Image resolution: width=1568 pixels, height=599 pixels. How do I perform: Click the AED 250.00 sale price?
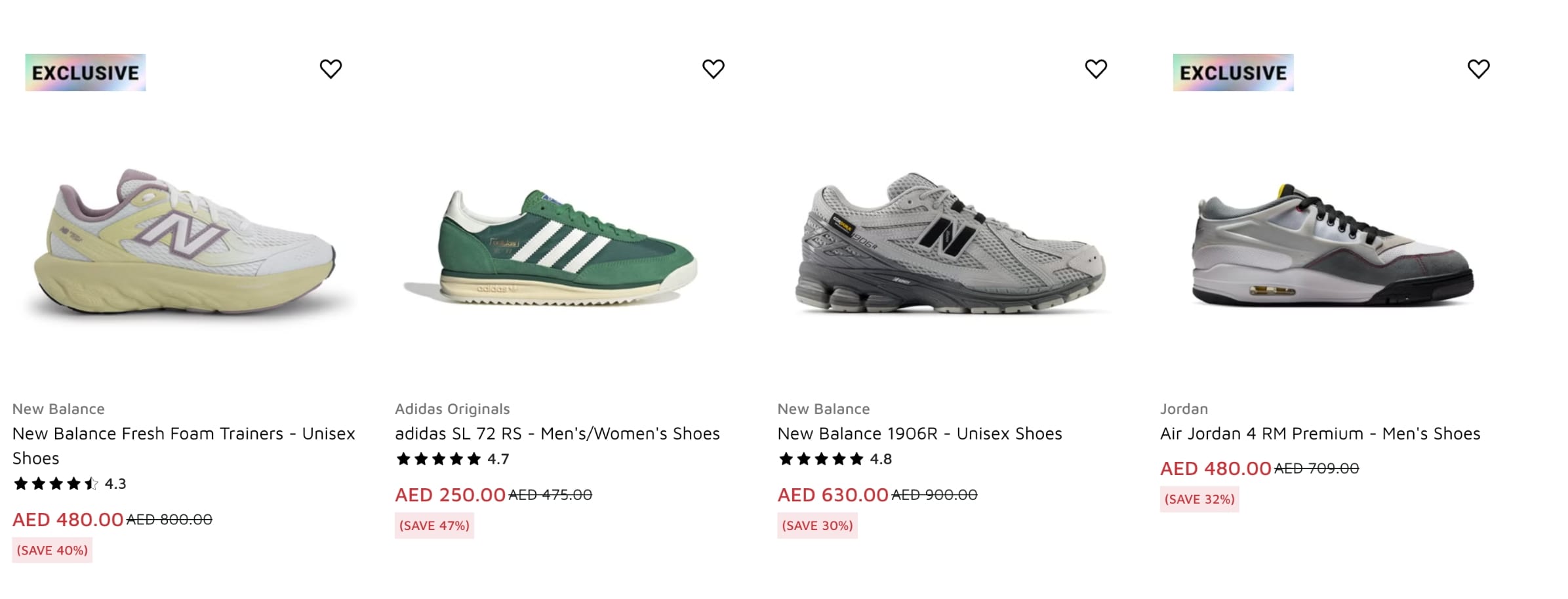tap(450, 495)
